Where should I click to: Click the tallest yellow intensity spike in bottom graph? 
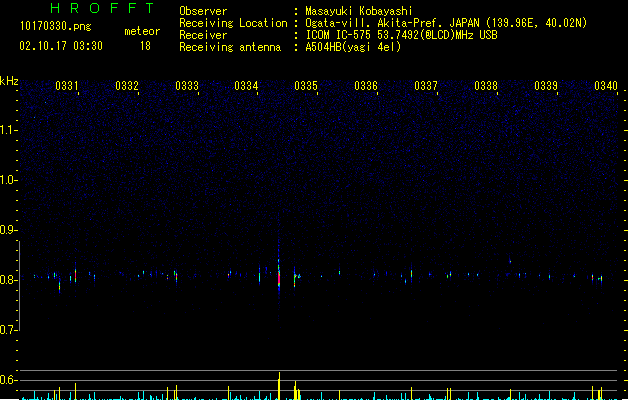point(279,386)
